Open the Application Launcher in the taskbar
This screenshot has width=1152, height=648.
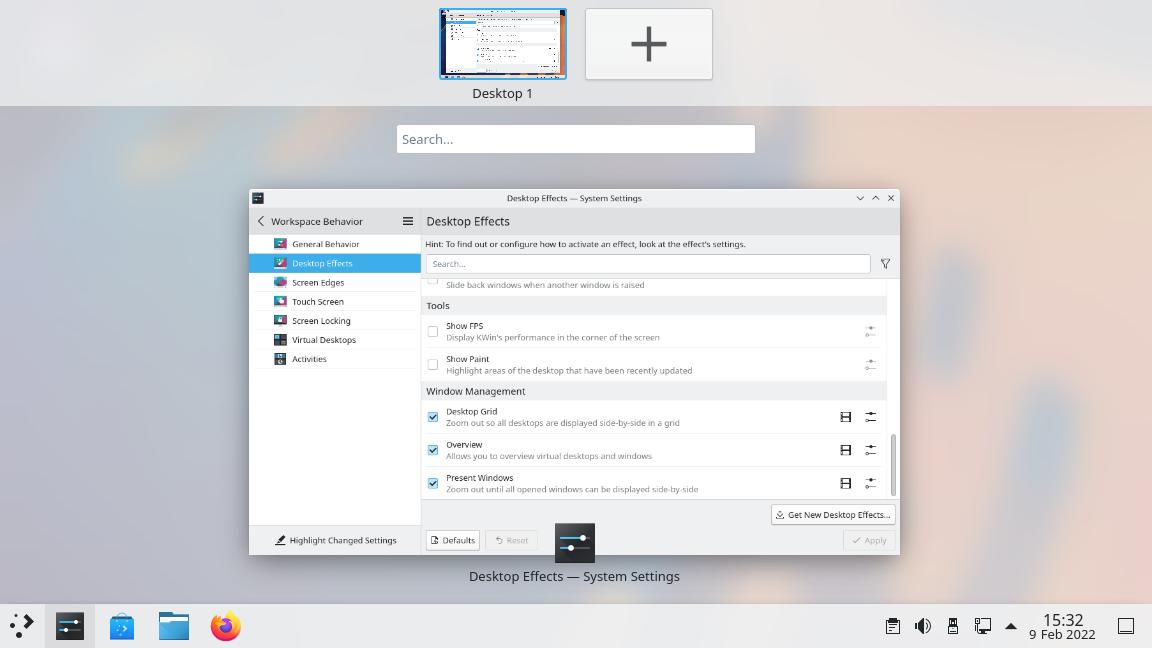point(22,626)
